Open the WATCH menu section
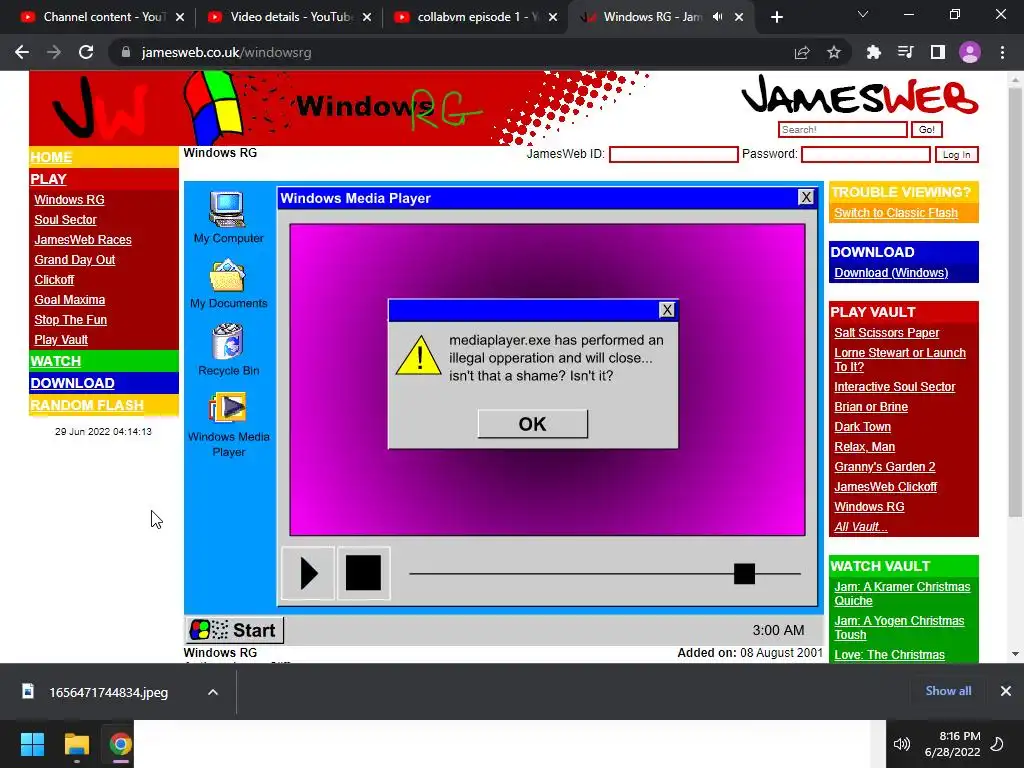Viewport: 1024px width, 768px height. click(56, 361)
